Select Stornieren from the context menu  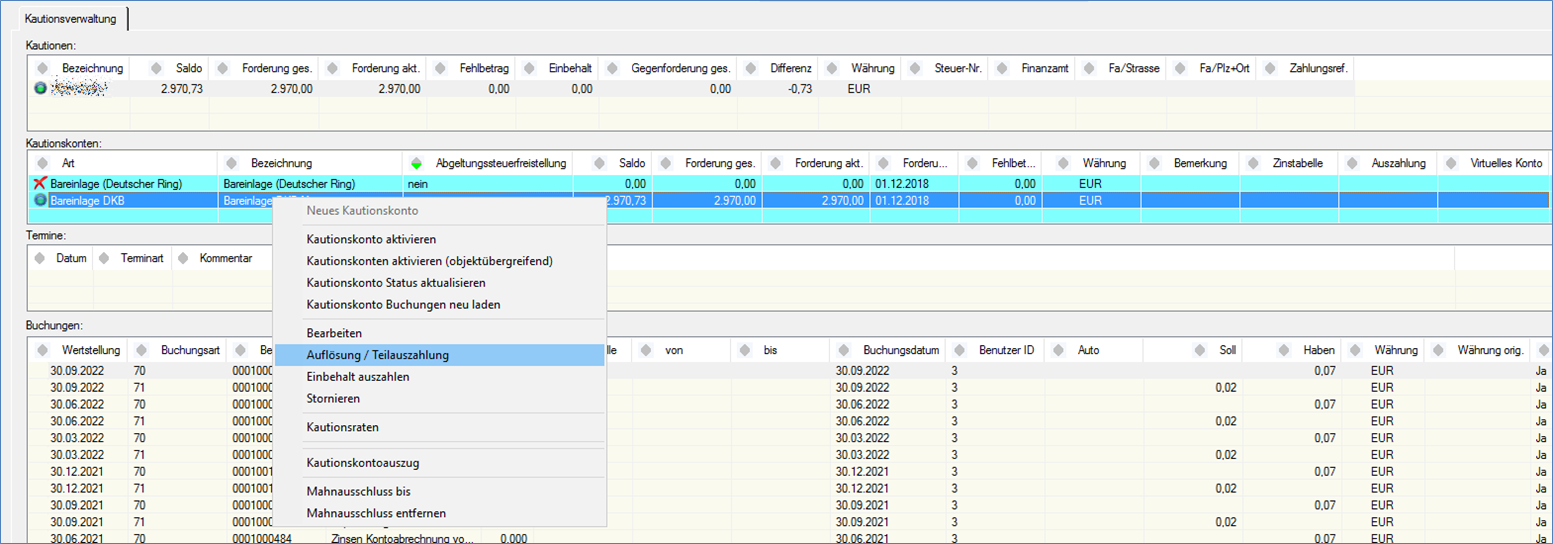(335, 398)
